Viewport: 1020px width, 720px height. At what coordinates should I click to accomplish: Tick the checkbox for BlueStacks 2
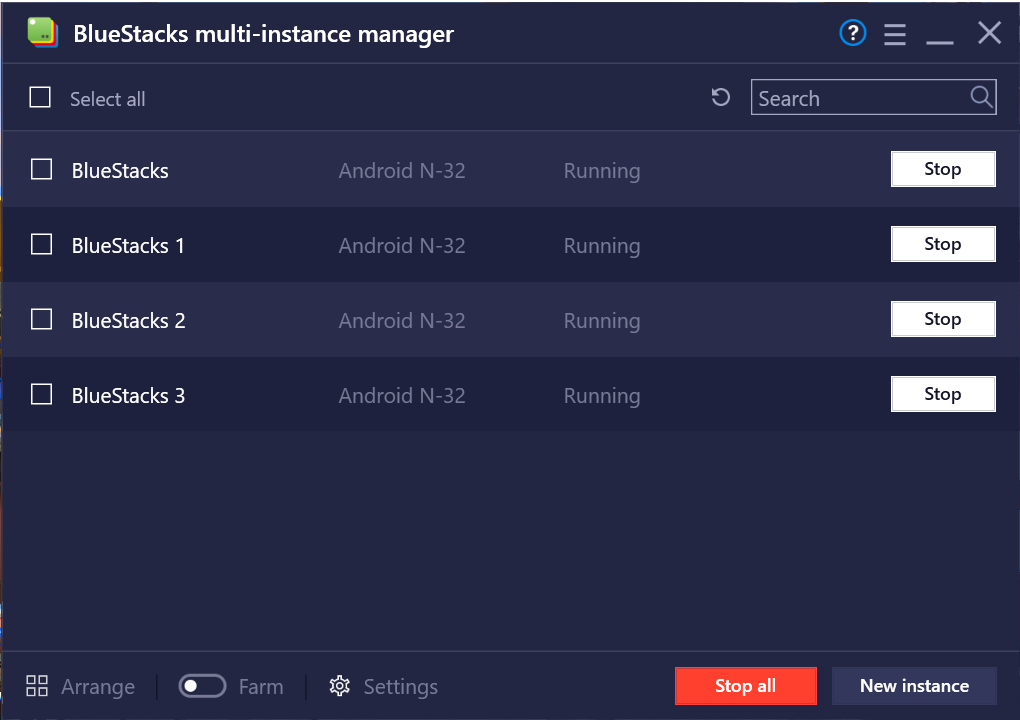42,319
